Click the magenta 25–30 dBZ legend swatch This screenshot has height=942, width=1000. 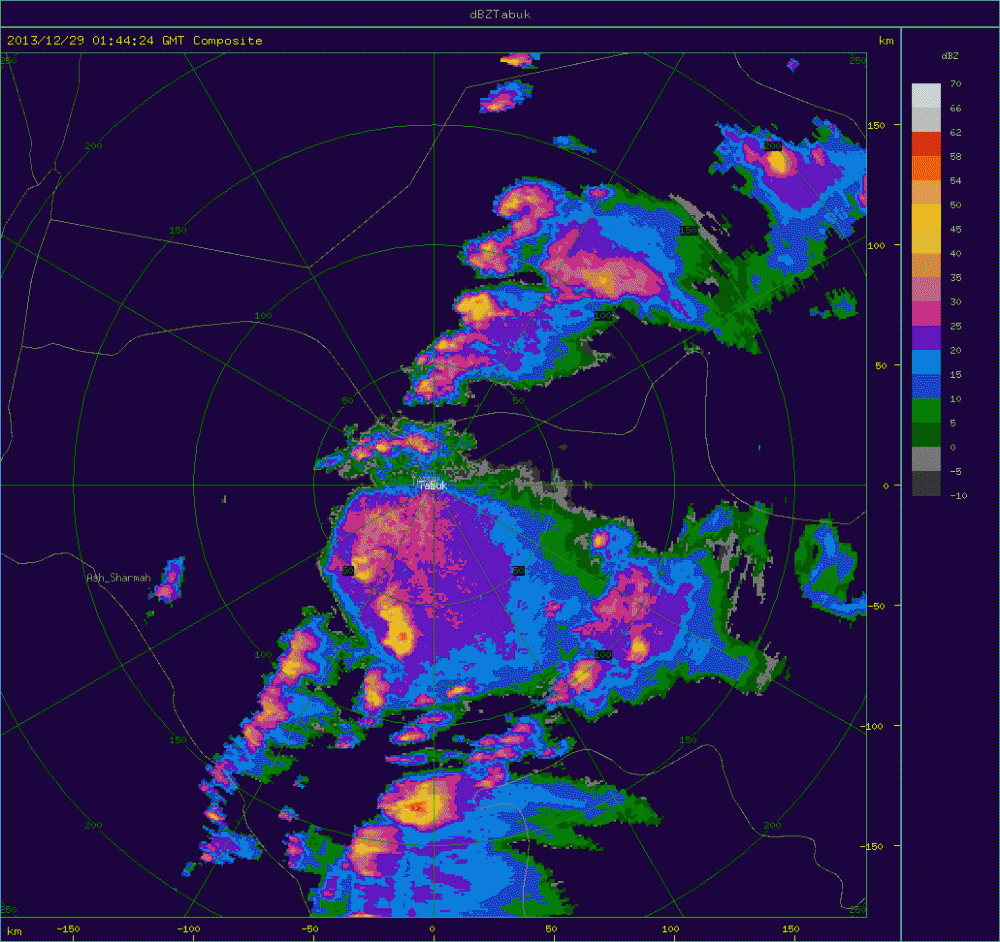pos(926,314)
